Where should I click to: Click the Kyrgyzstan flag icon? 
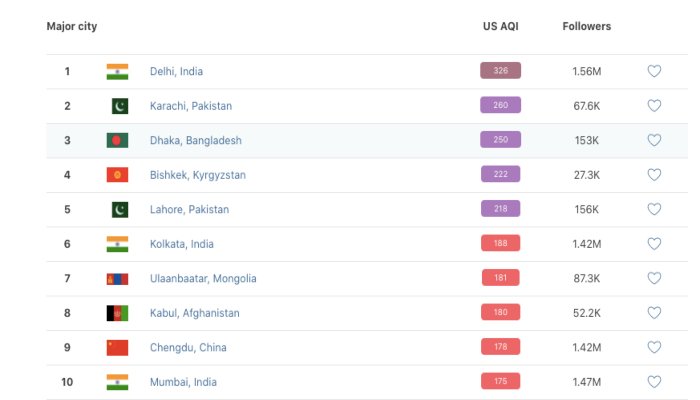tap(117, 175)
